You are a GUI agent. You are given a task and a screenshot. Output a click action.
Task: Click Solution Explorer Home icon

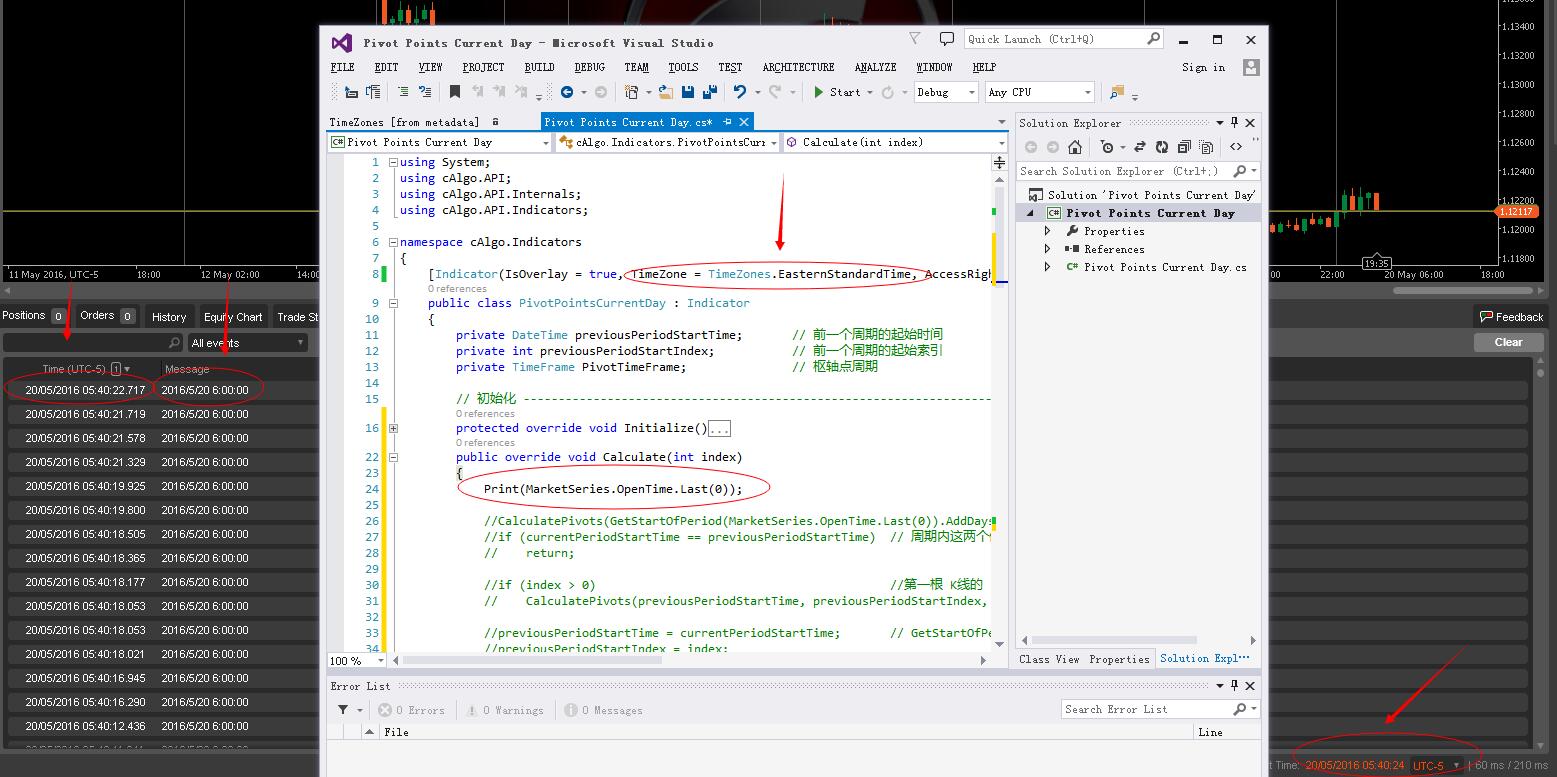point(1075,147)
